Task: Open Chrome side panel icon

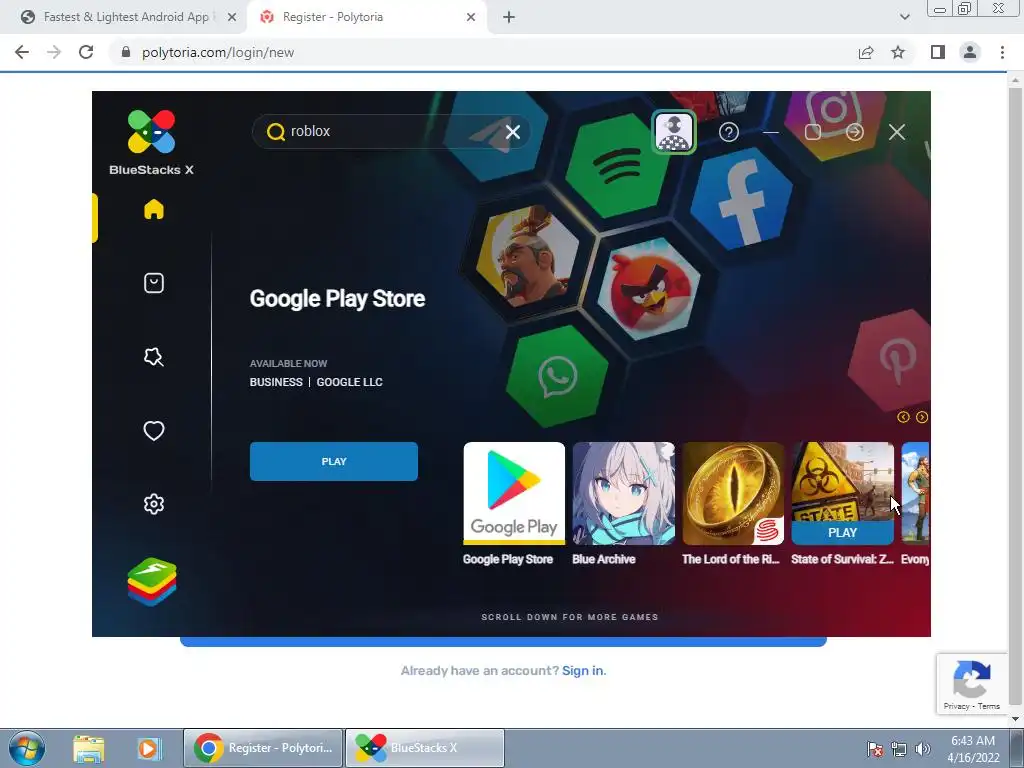Action: pos(938,52)
